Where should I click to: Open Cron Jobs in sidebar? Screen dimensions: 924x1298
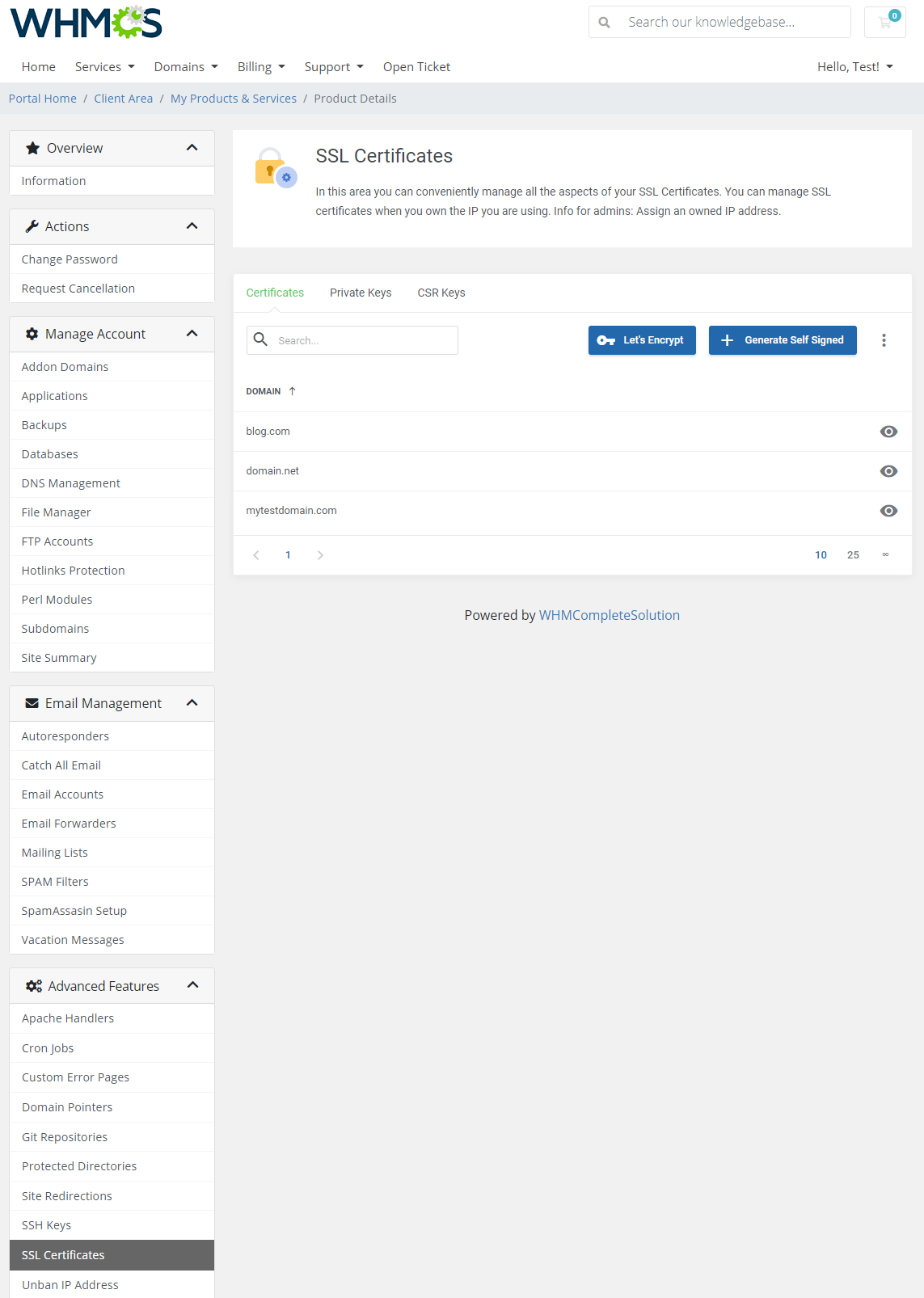click(112, 1048)
